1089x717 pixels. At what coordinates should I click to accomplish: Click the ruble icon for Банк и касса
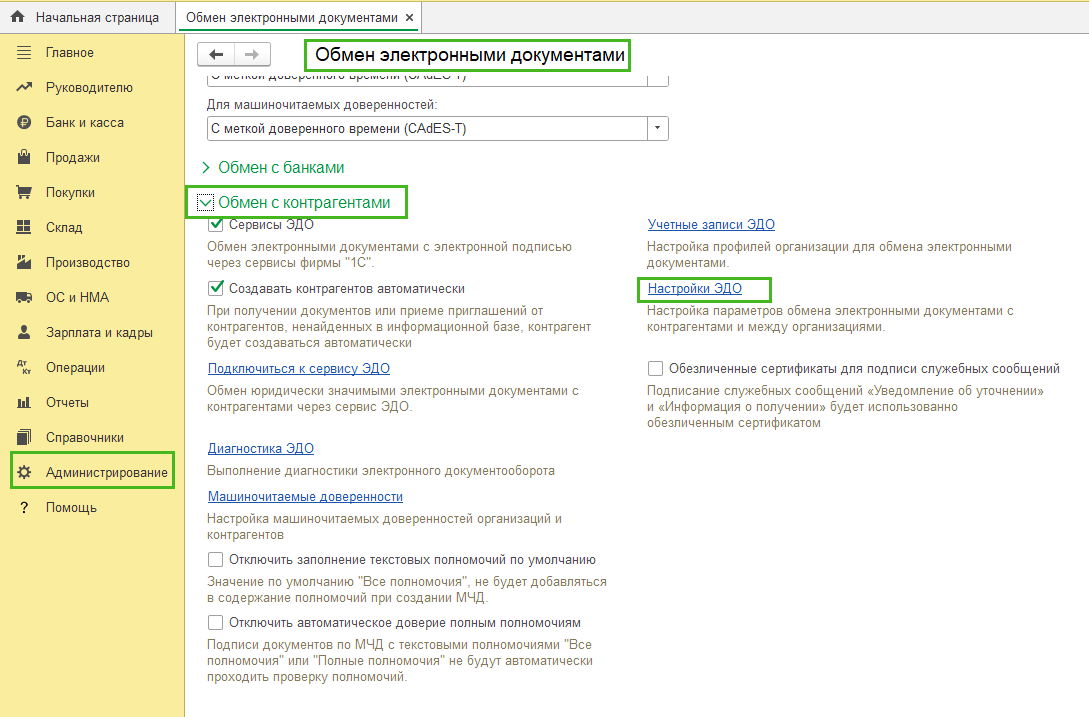click(24, 122)
